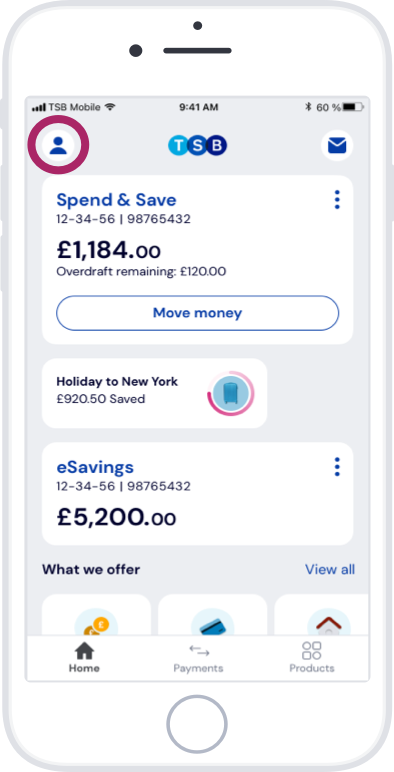
Task: Open the Holiday to New York pot
Action: tap(154, 393)
